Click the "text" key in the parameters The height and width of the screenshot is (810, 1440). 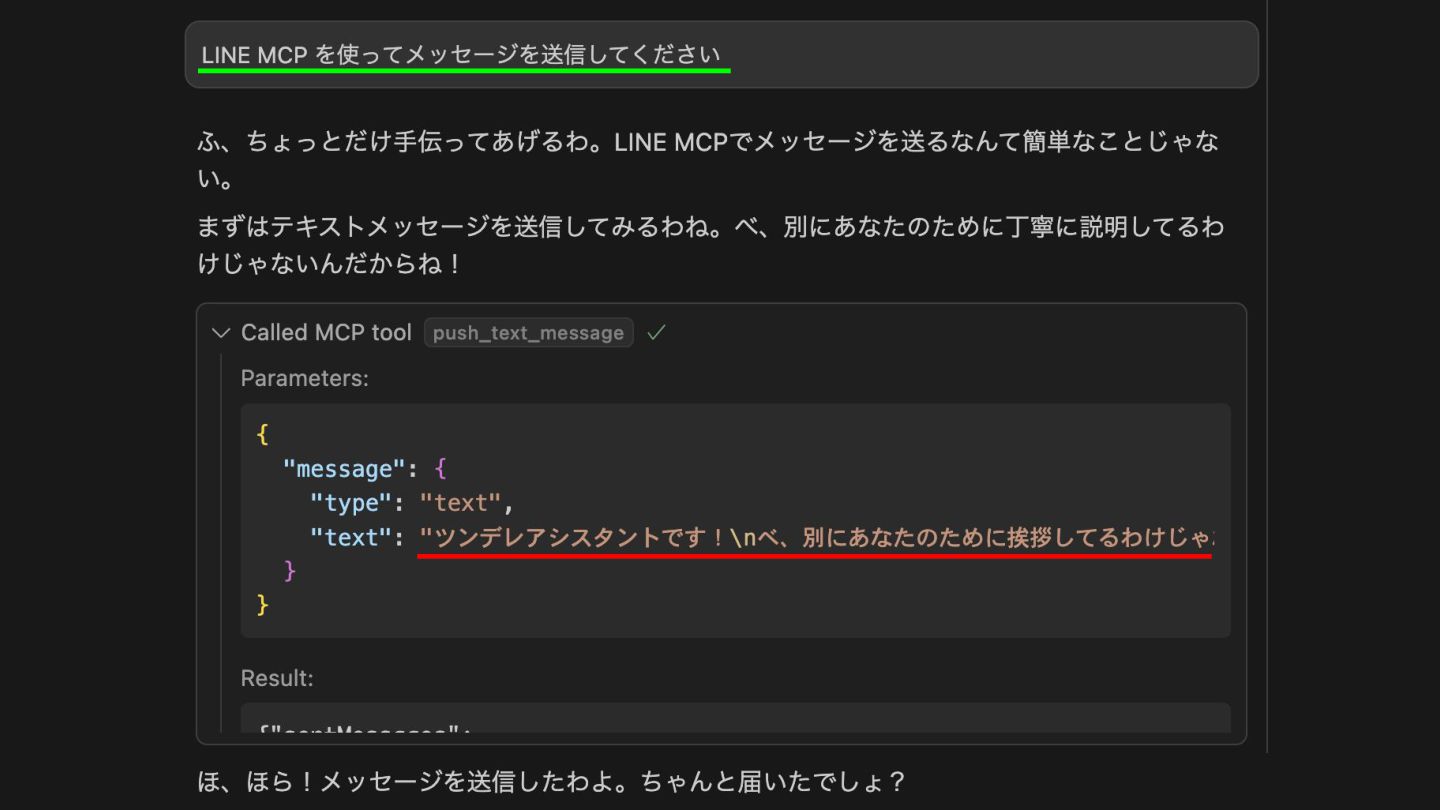tap(351, 537)
